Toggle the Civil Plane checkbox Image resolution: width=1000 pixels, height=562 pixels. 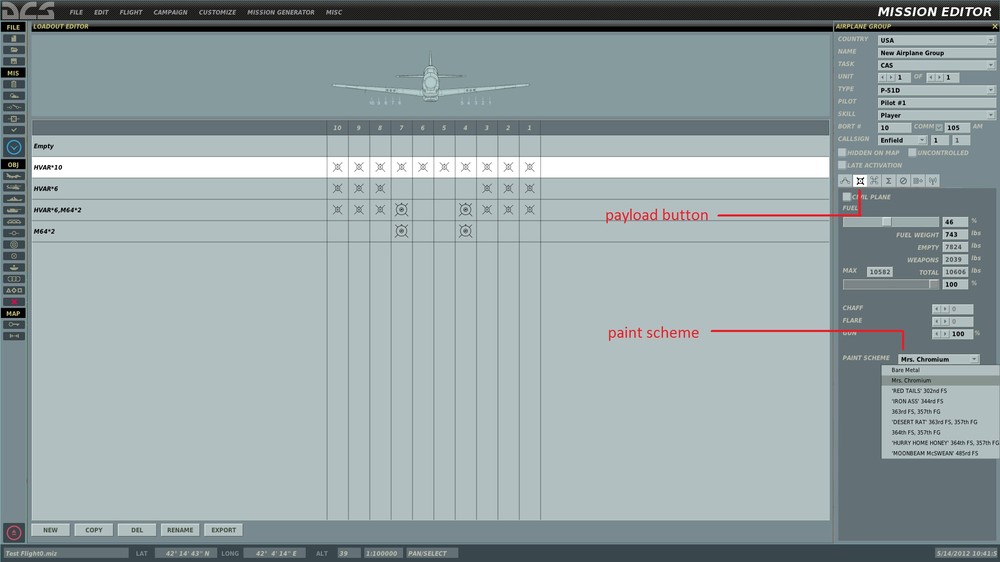846,196
